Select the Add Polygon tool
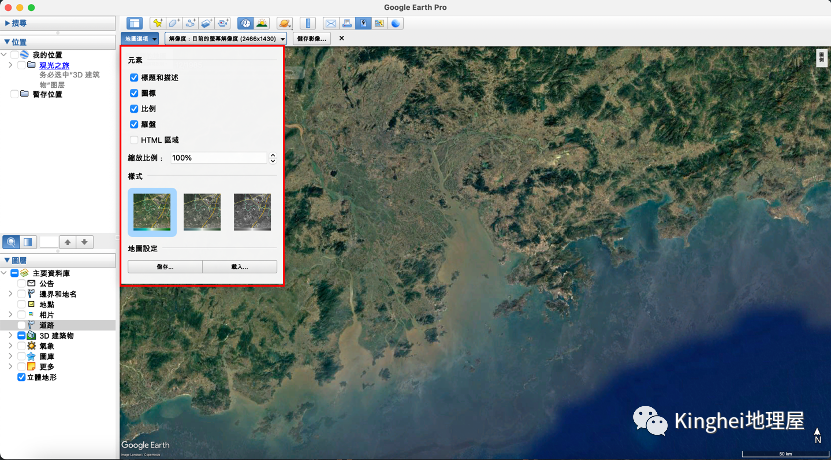Viewport: 832px width, 460px height. pos(173,22)
